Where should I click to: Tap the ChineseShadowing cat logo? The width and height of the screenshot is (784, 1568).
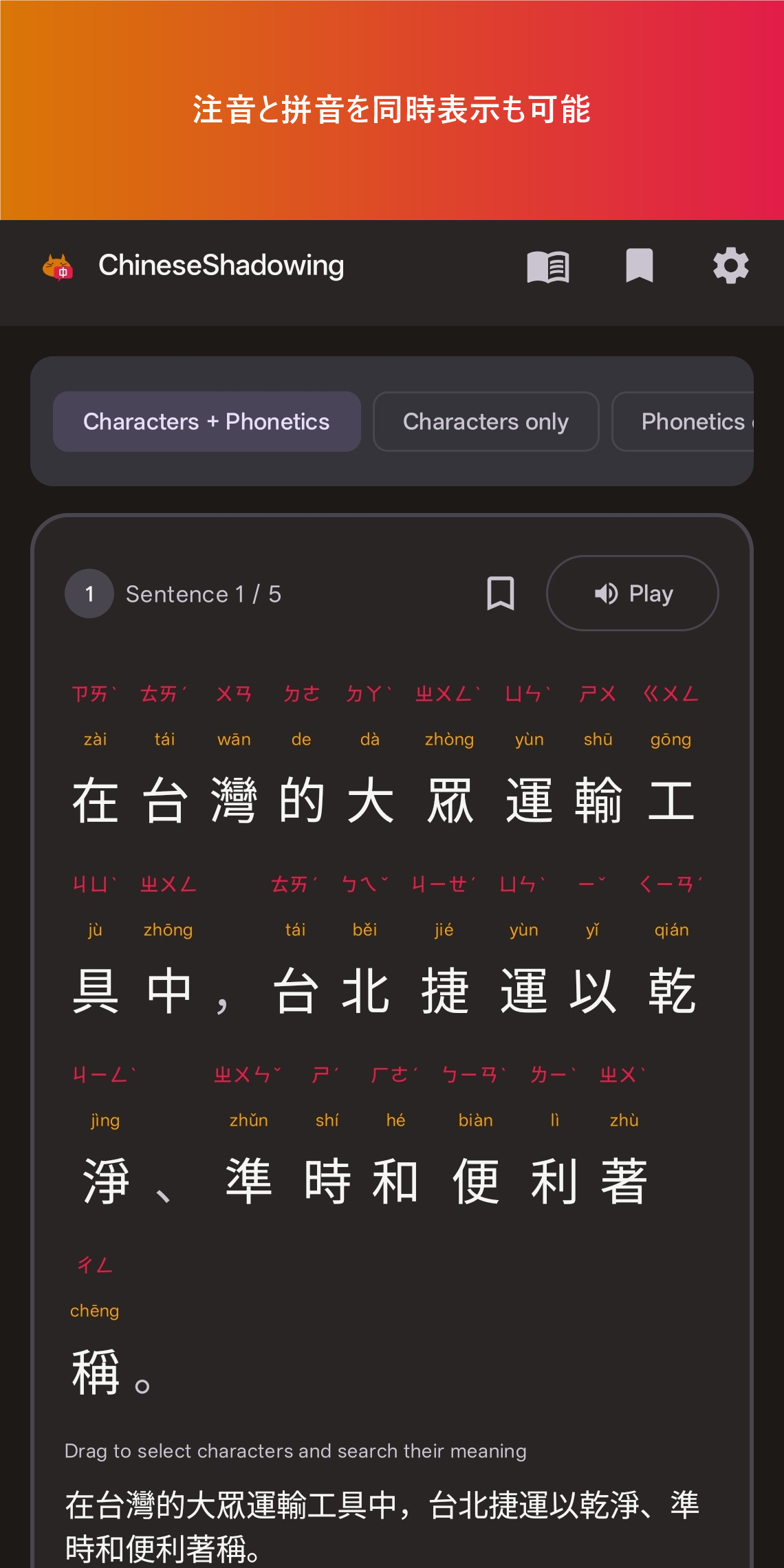(58, 267)
